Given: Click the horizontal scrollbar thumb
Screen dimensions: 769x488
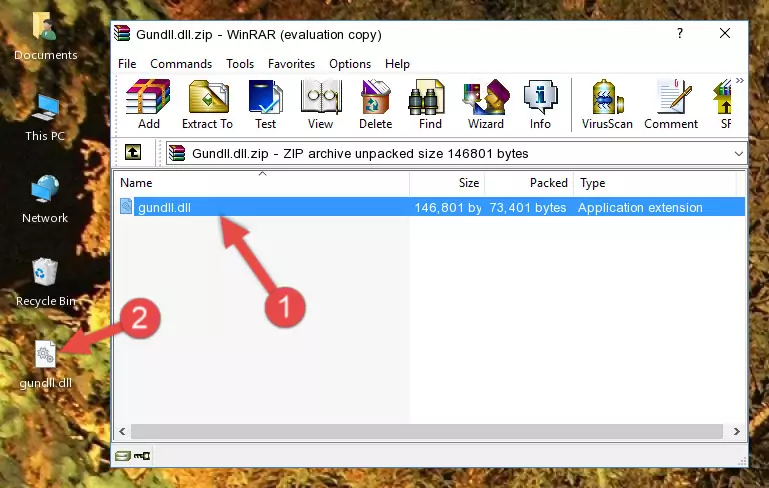Looking at the screenshot, I should (427, 432).
